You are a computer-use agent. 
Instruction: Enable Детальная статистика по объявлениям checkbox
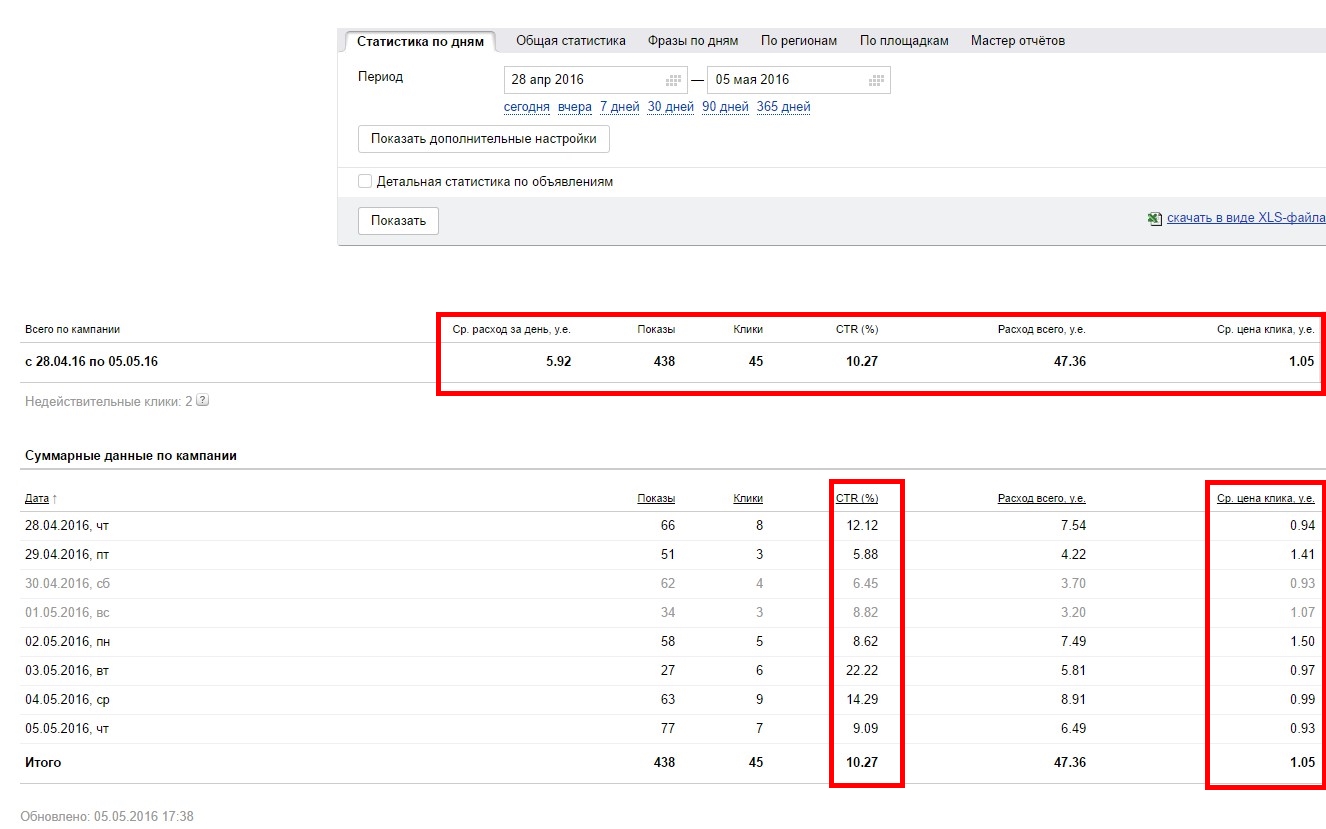click(365, 182)
